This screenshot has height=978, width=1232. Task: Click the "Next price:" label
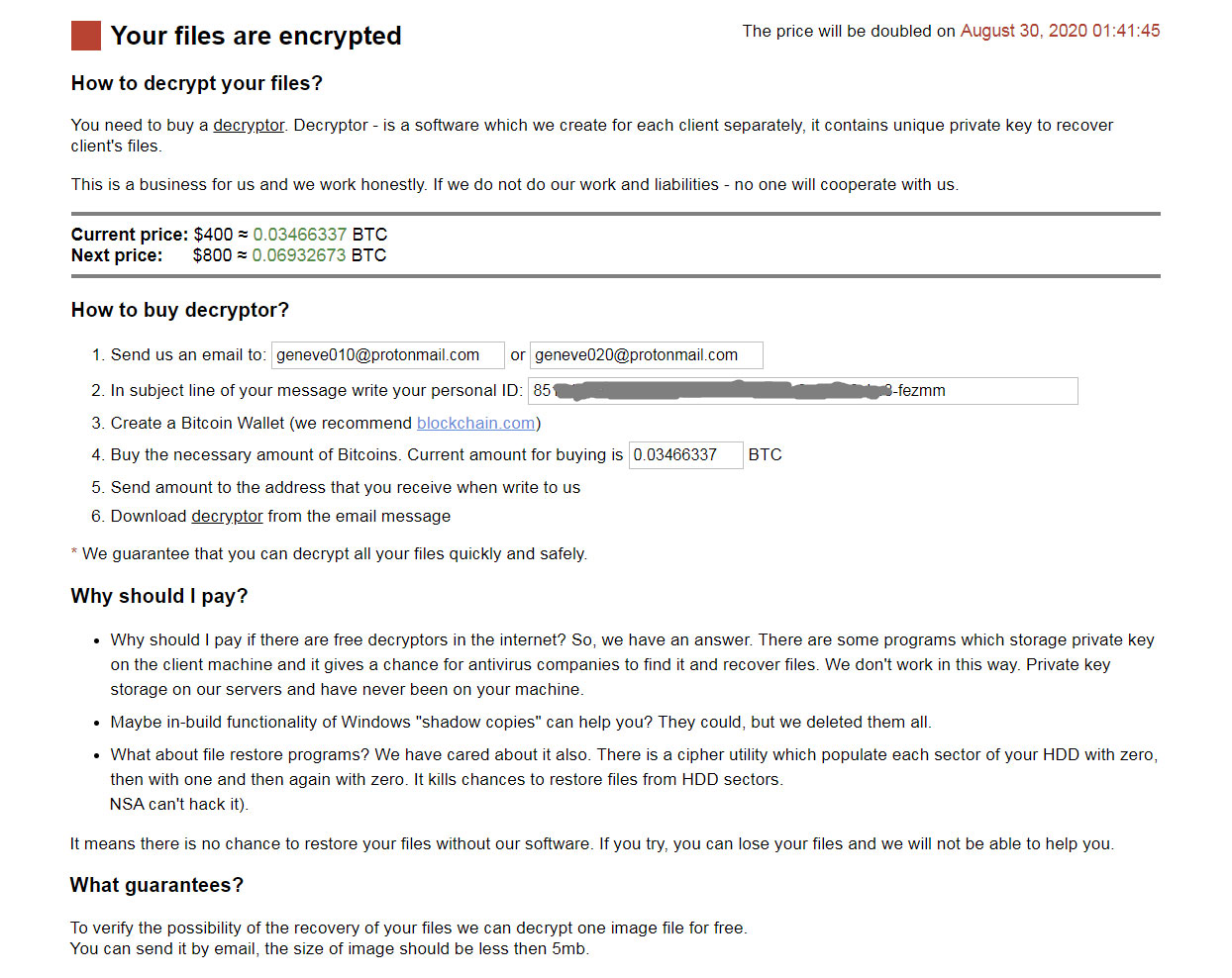117,255
